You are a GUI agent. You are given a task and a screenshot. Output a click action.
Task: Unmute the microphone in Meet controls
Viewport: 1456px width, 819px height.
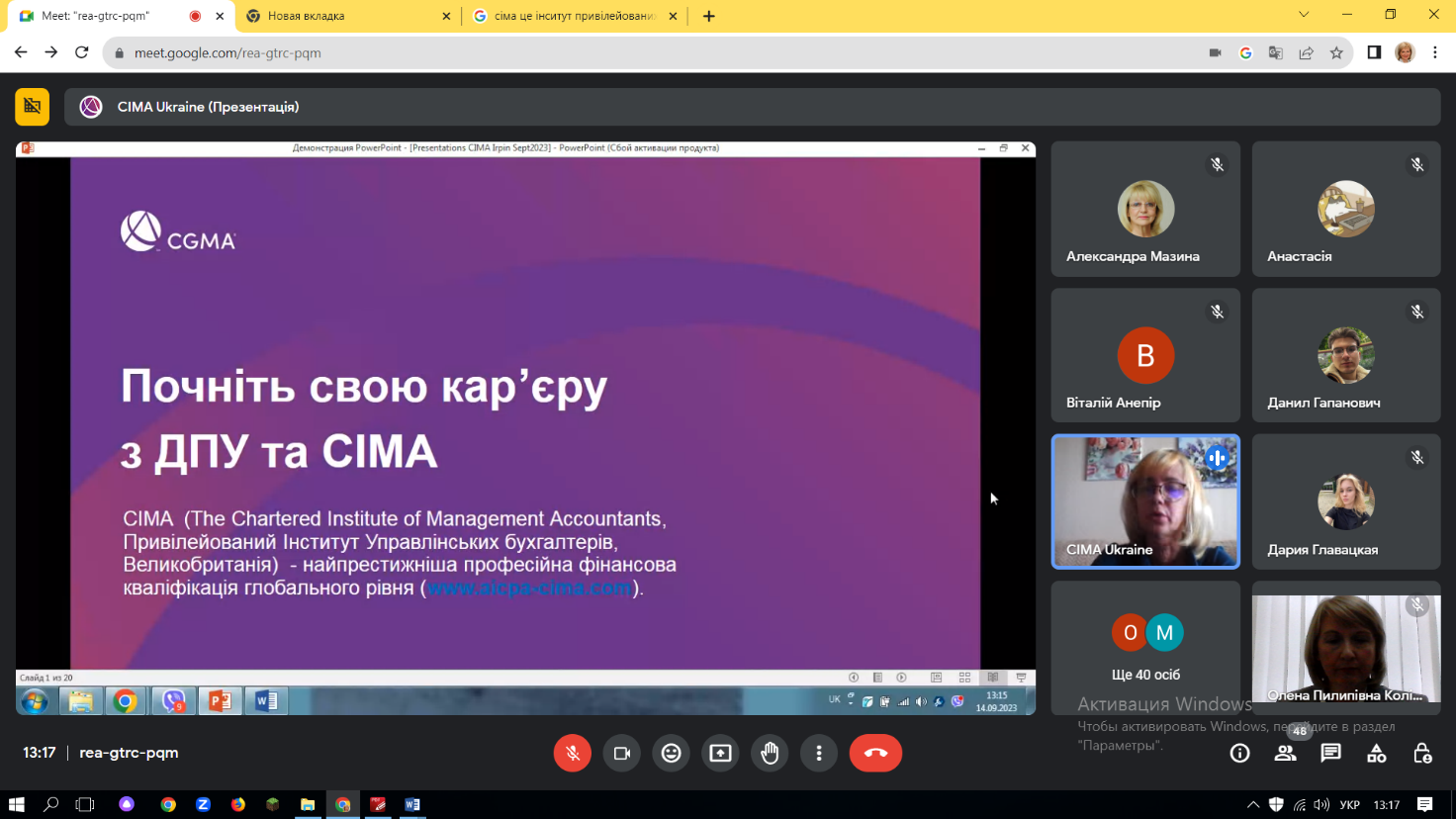pos(572,753)
